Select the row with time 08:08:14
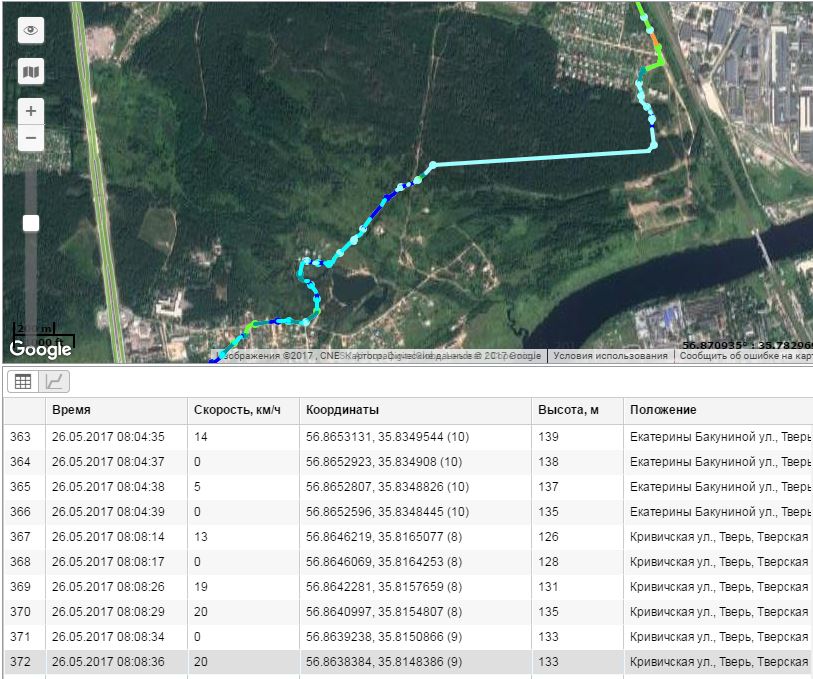 [113, 536]
